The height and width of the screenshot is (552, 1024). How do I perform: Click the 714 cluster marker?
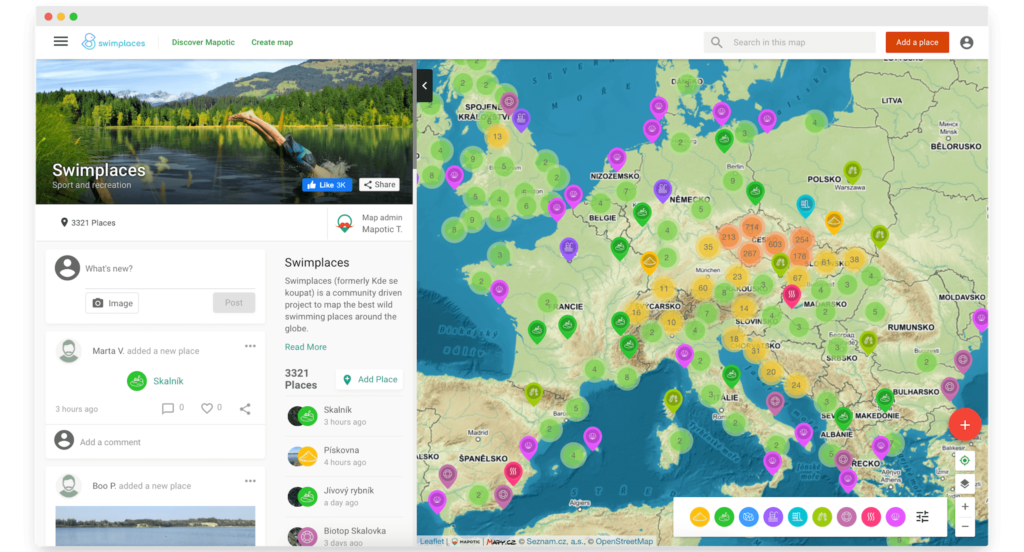[752, 227]
